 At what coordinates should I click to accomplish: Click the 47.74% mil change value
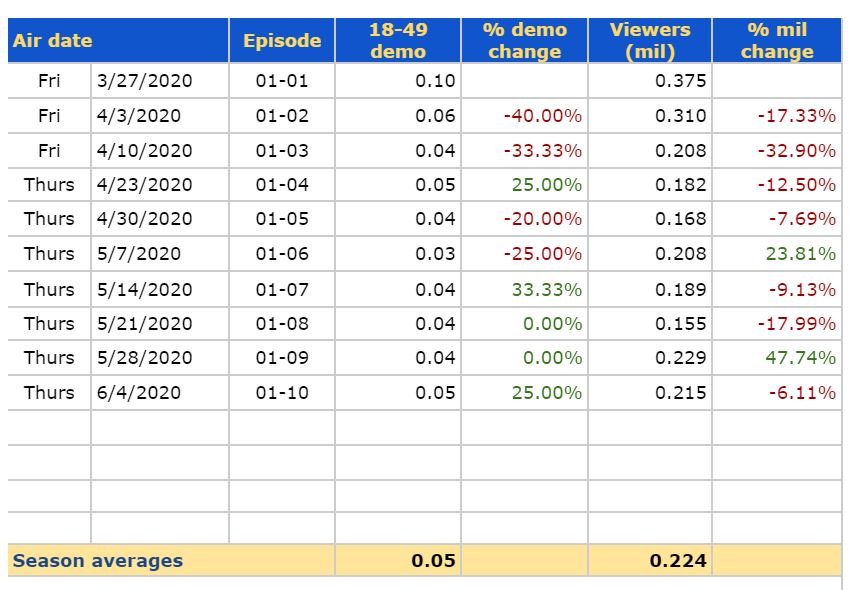801,358
